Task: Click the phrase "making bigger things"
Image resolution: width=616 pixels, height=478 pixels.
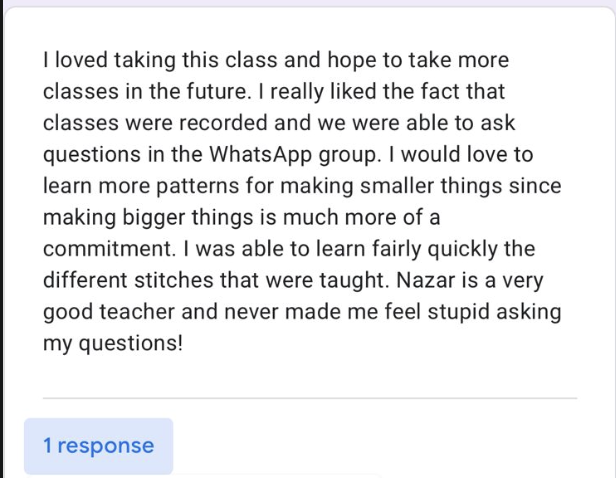Action: (148, 218)
